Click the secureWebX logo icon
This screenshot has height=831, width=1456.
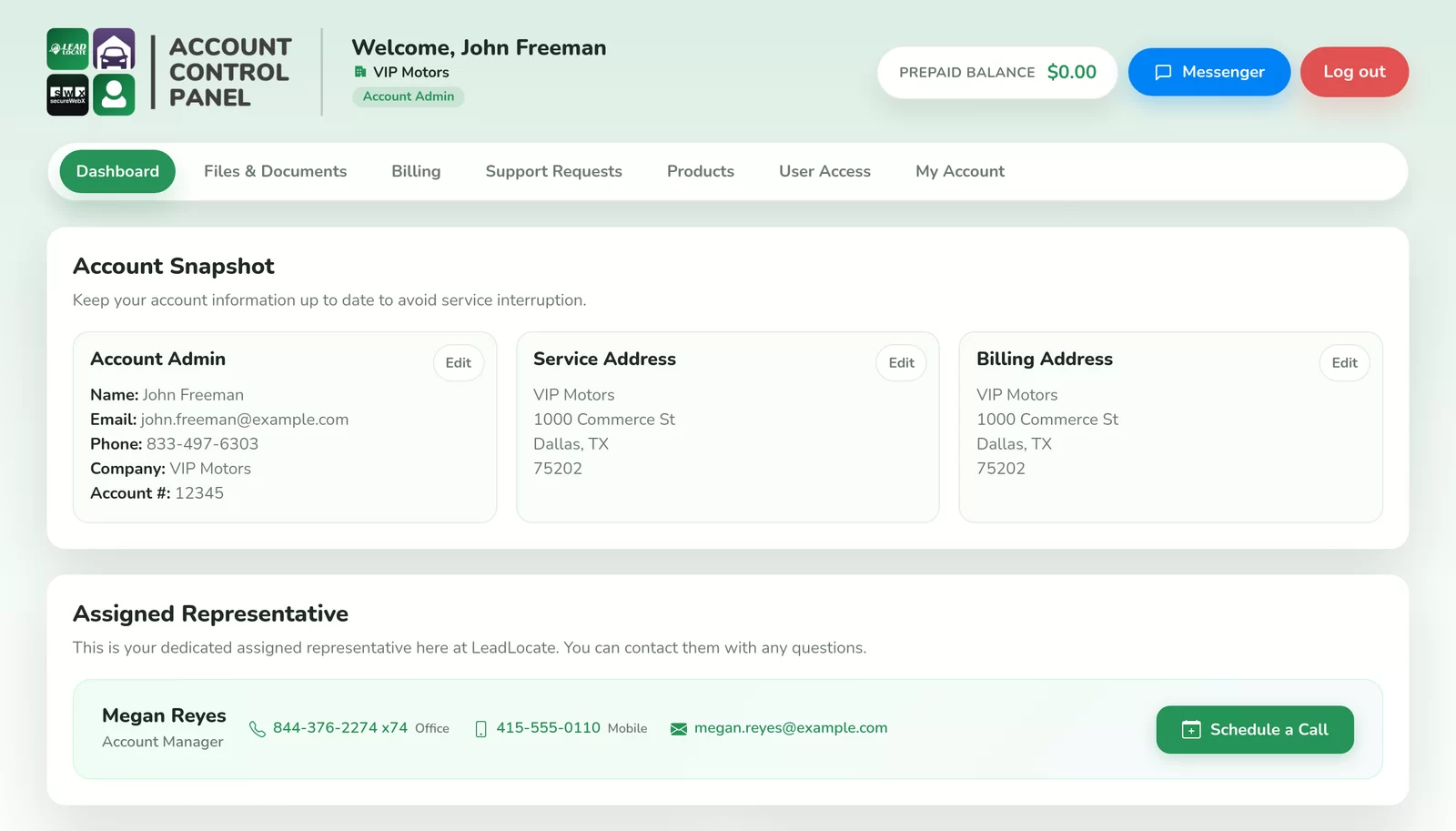pos(67,95)
